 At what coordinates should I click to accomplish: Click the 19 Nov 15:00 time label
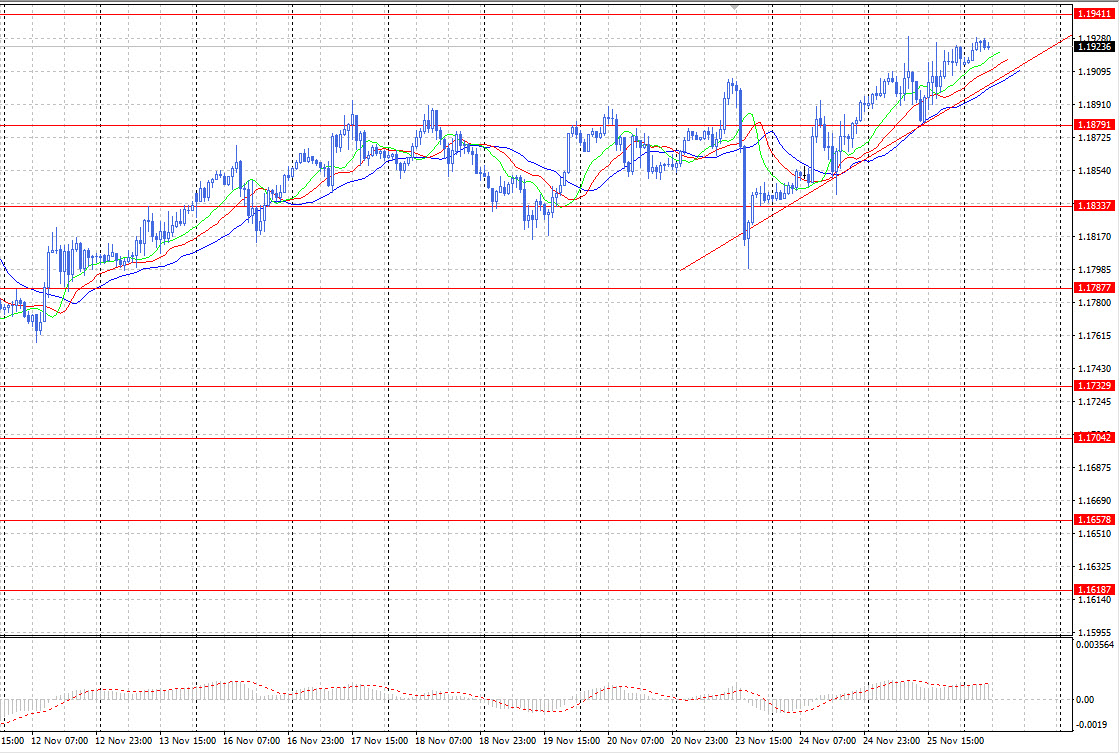pyautogui.click(x=571, y=741)
